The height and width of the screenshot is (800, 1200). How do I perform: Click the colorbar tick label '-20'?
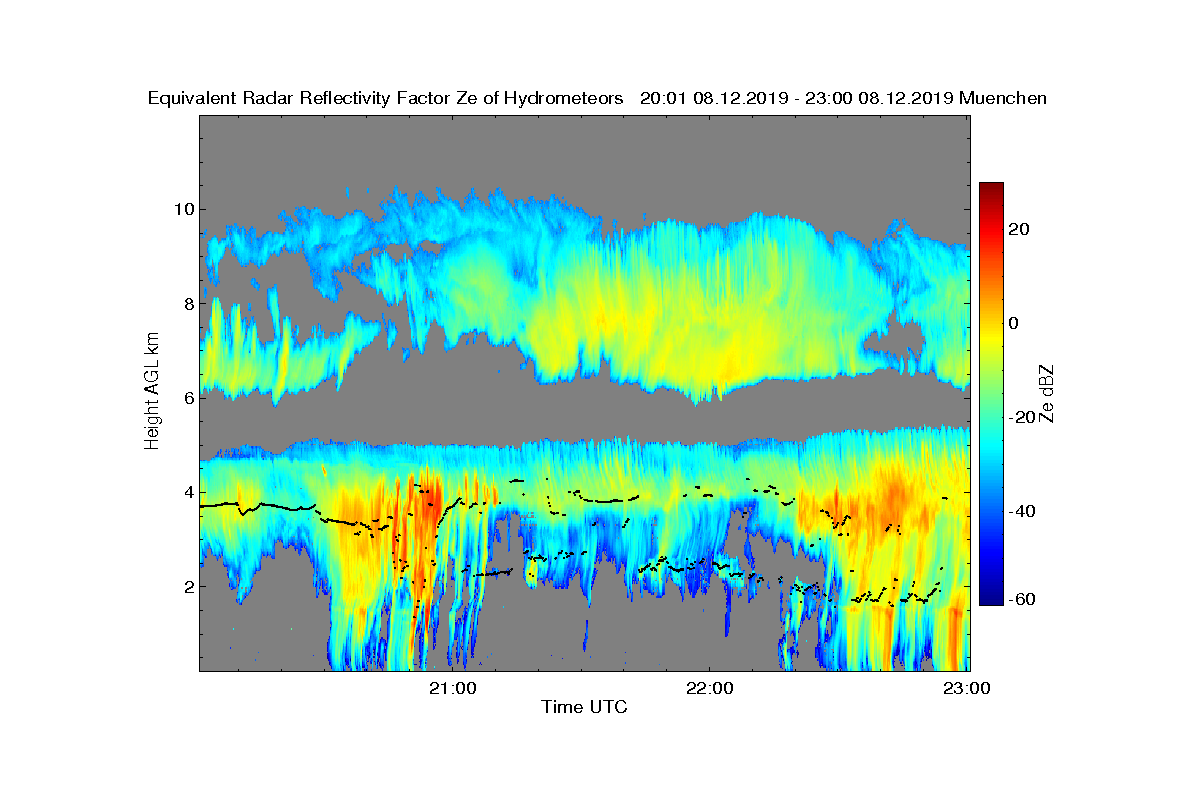[x=1021, y=417]
